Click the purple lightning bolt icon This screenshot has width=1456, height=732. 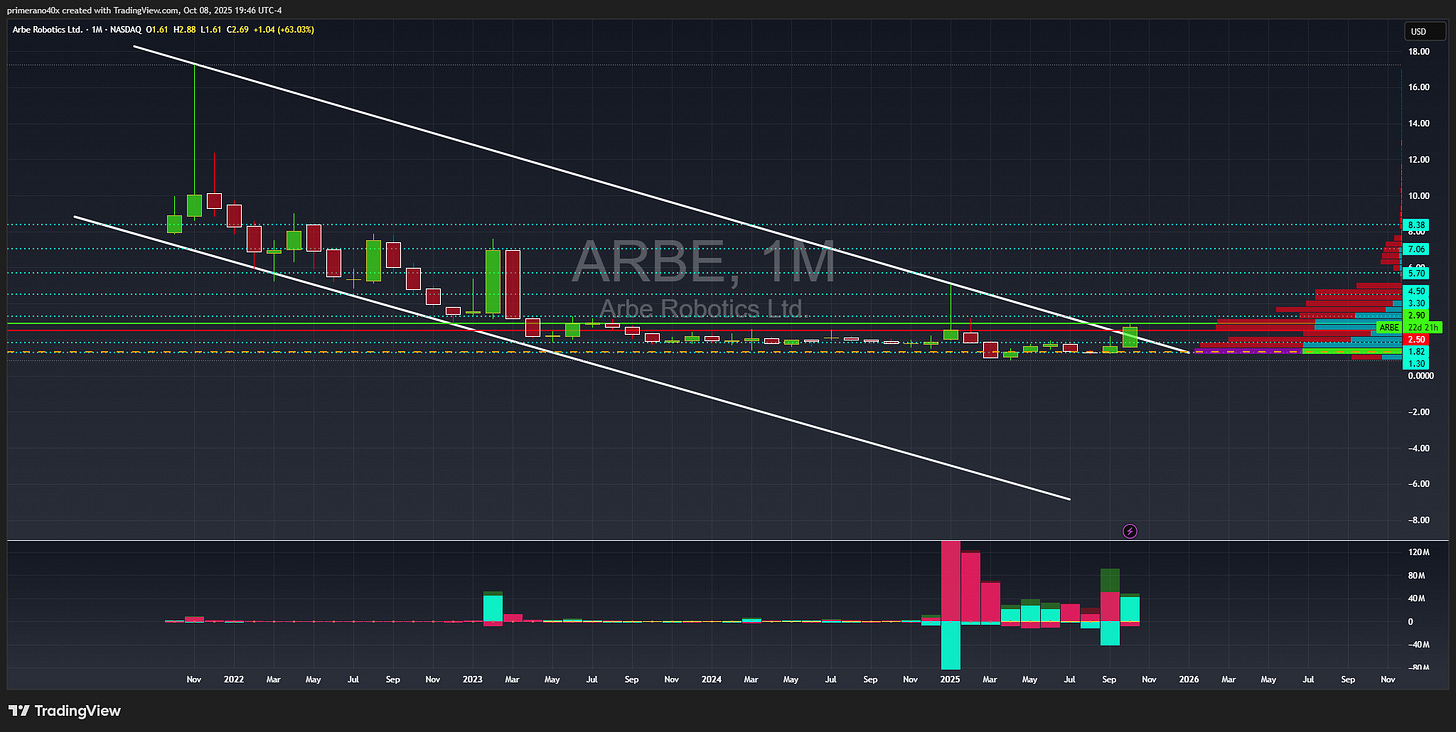click(1130, 531)
